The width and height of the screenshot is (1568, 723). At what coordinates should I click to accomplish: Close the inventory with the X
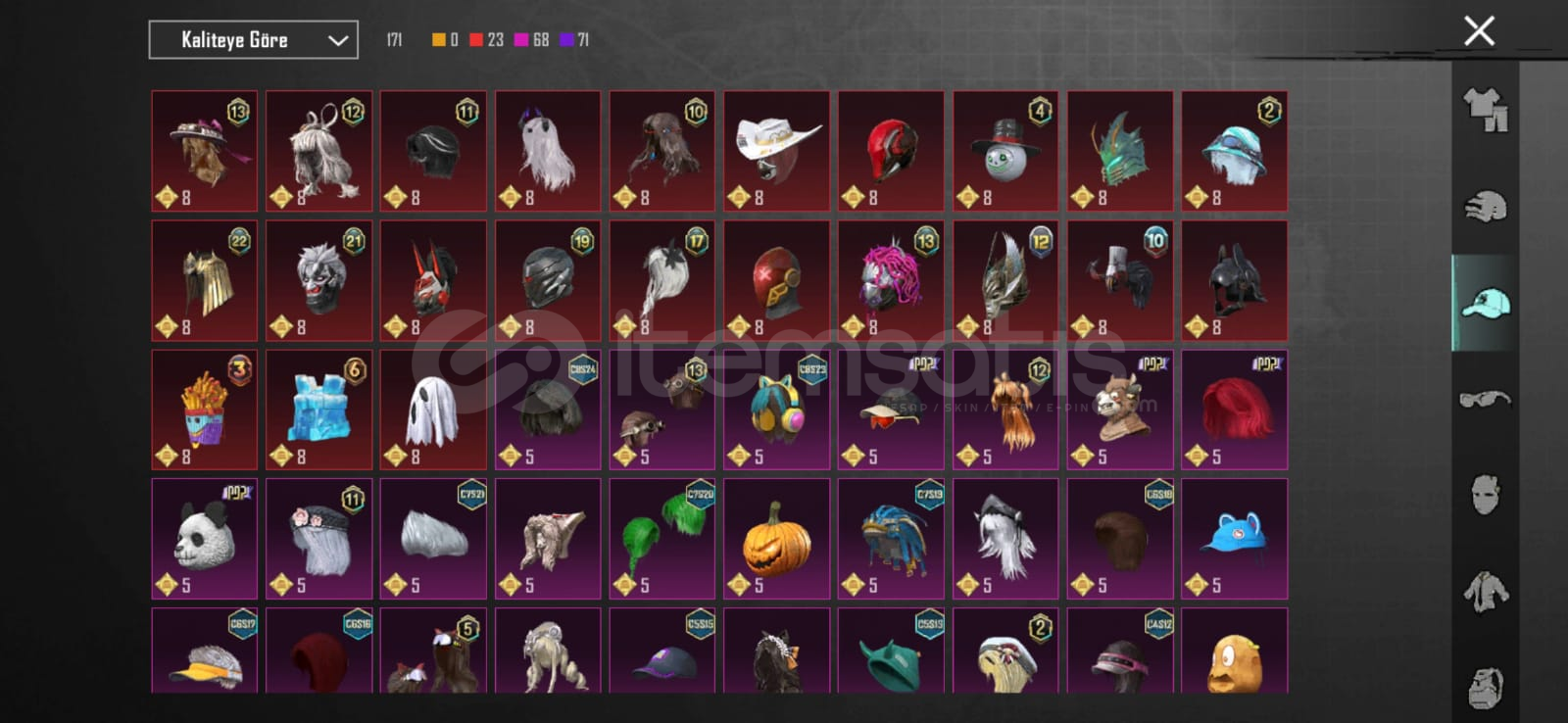[x=1479, y=30]
